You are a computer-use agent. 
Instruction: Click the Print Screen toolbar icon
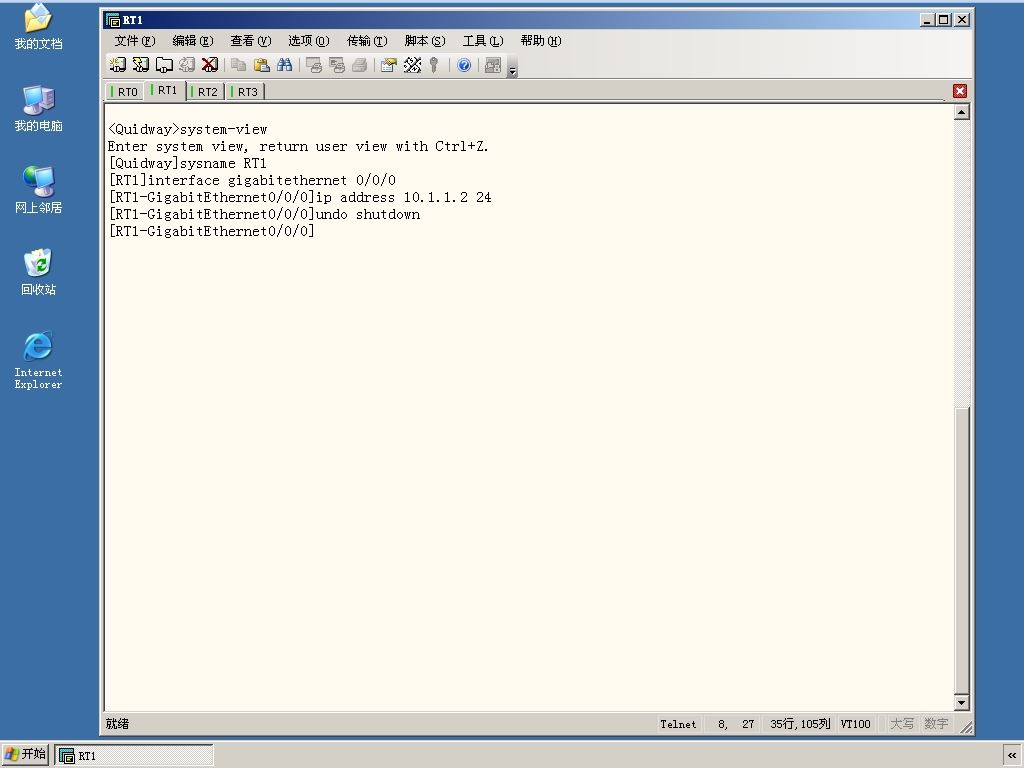[x=314, y=65]
